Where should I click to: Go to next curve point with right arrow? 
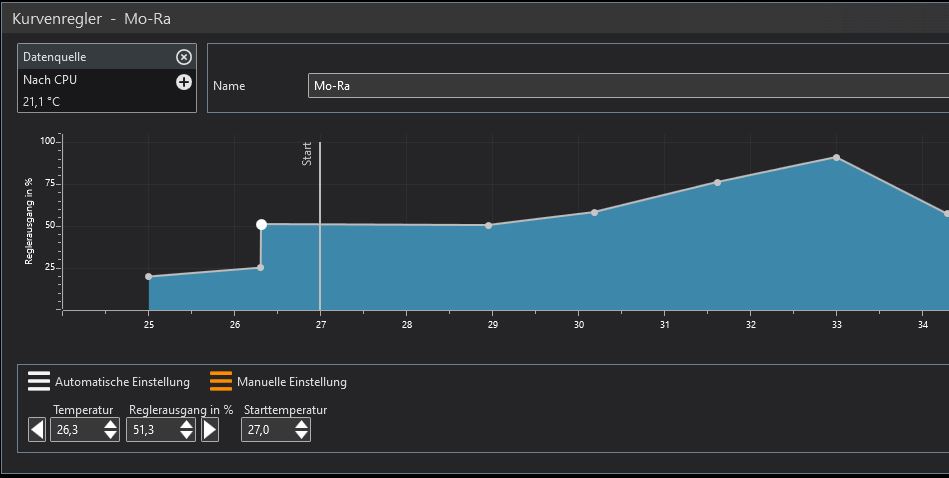click(x=210, y=430)
